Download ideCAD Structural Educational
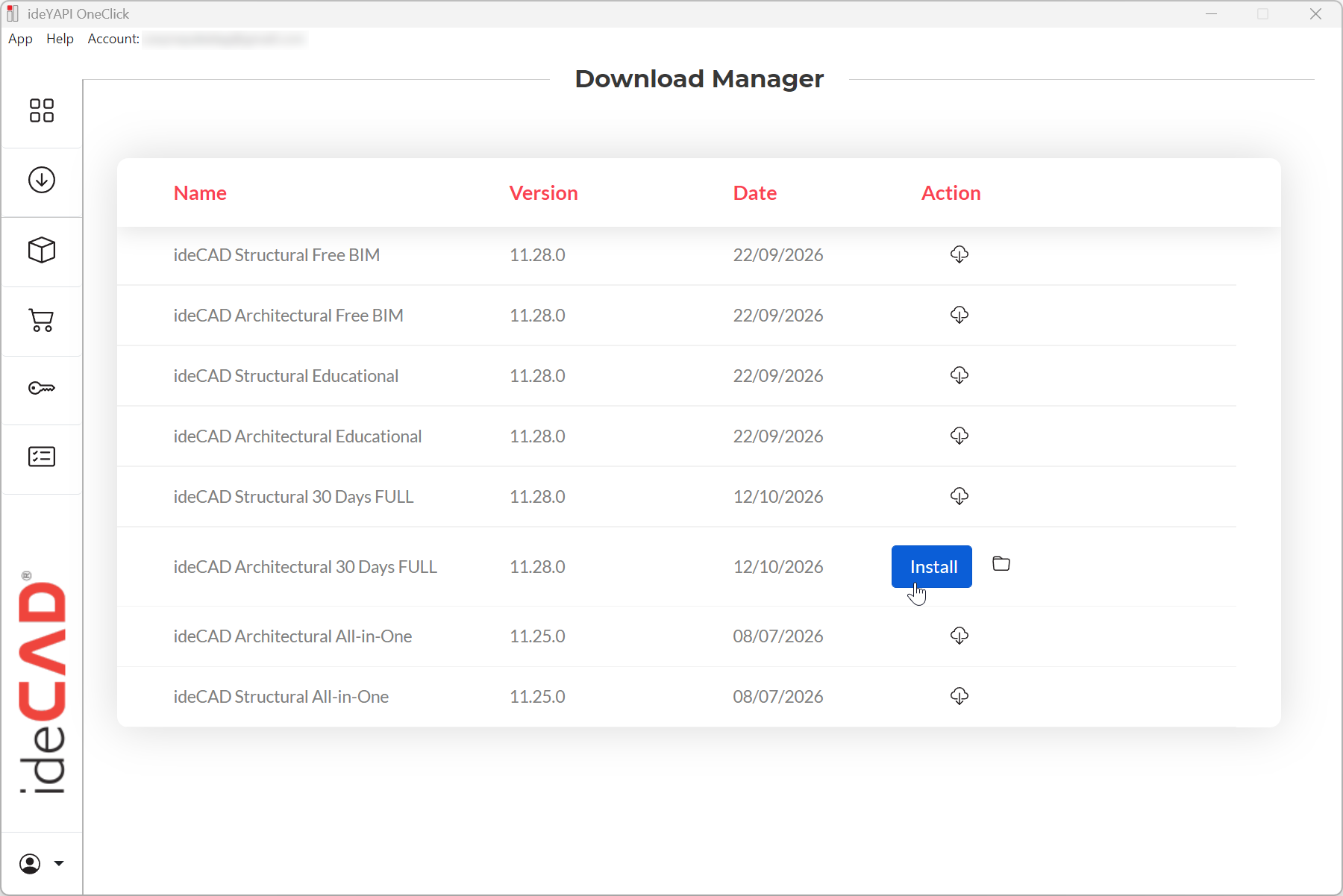The width and height of the screenshot is (1343, 896). [x=959, y=375]
